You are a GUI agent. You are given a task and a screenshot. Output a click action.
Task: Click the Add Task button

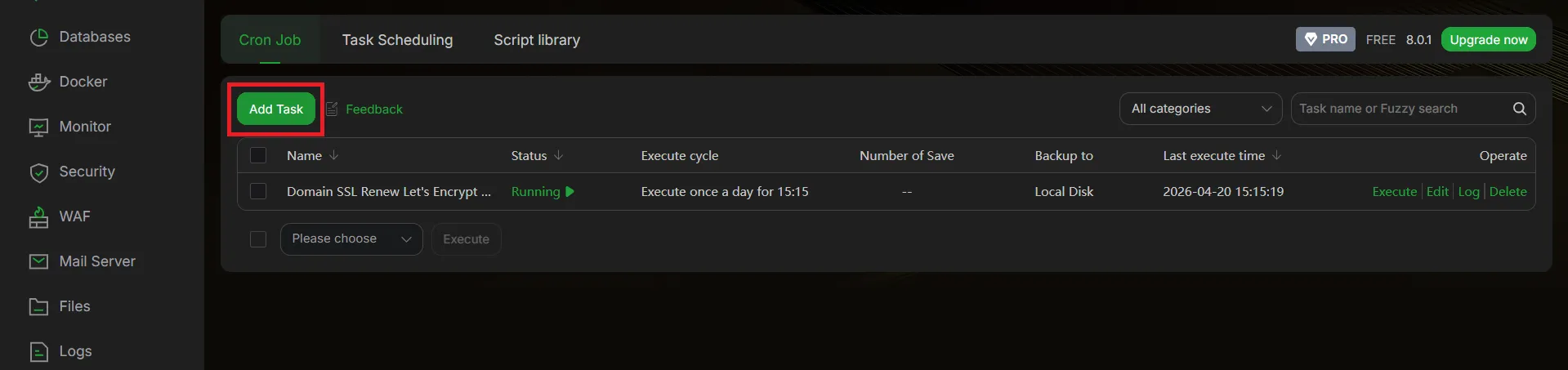tap(276, 109)
